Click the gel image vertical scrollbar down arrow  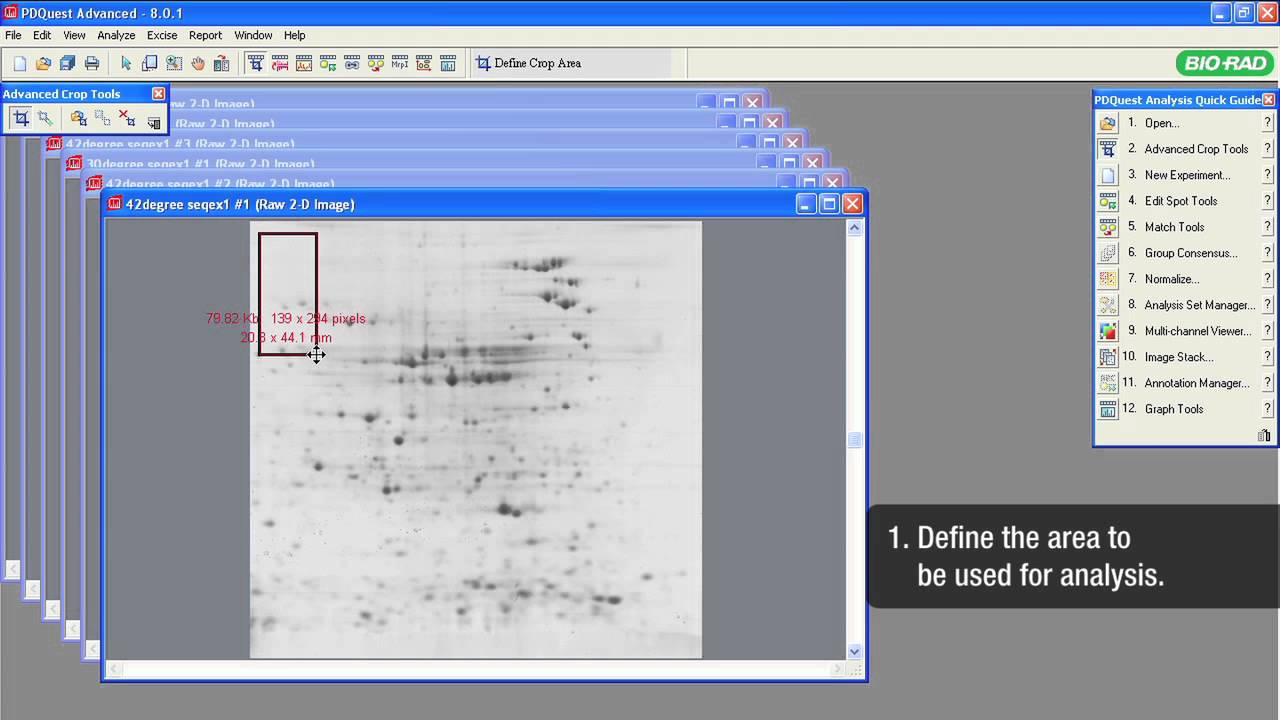point(854,652)
